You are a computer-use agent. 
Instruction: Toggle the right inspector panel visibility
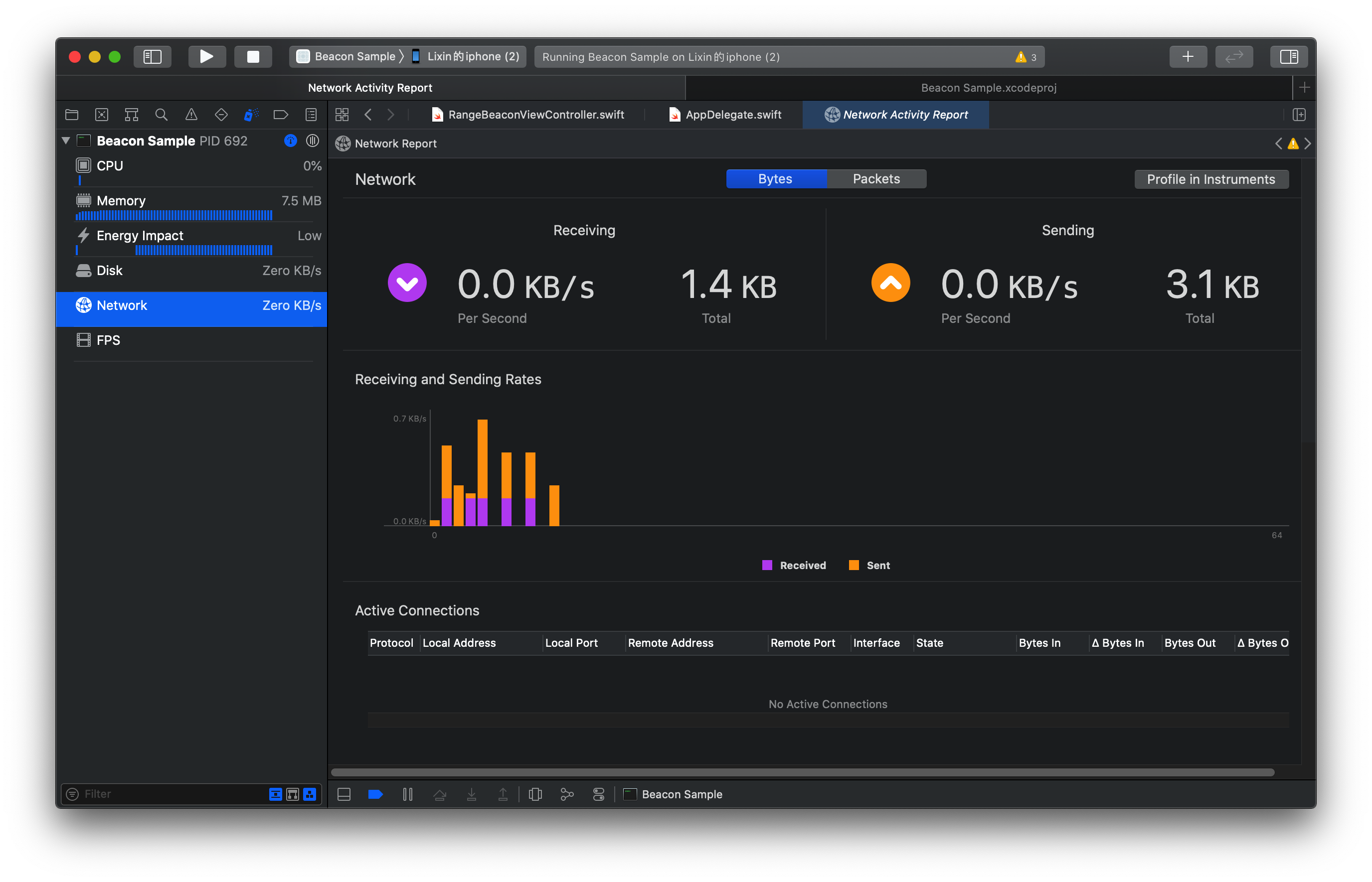[x=1288, y=57]
